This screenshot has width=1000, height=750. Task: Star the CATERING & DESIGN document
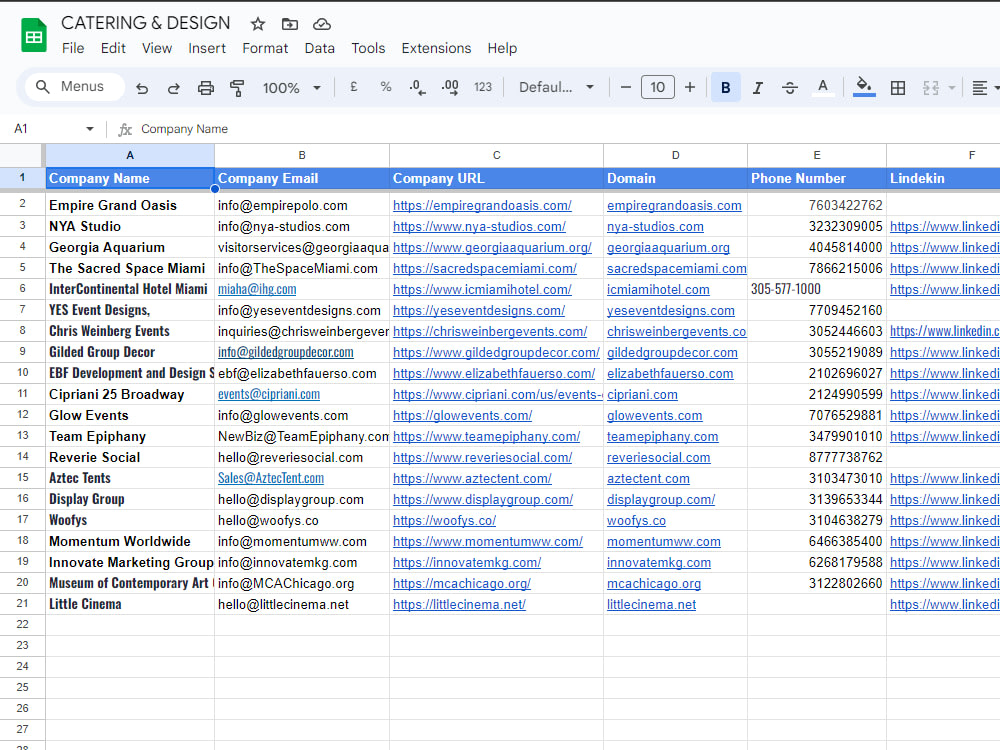[258, 24]
